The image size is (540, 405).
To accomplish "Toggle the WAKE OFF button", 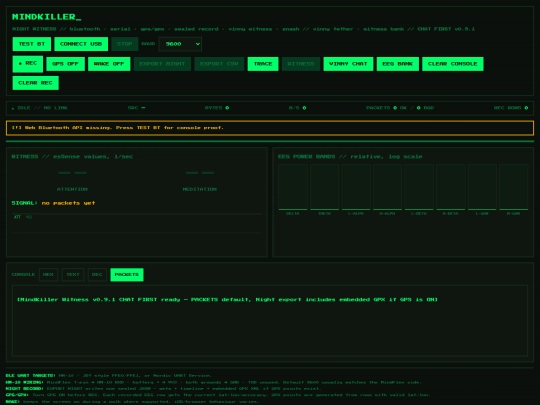I will 109,64.
